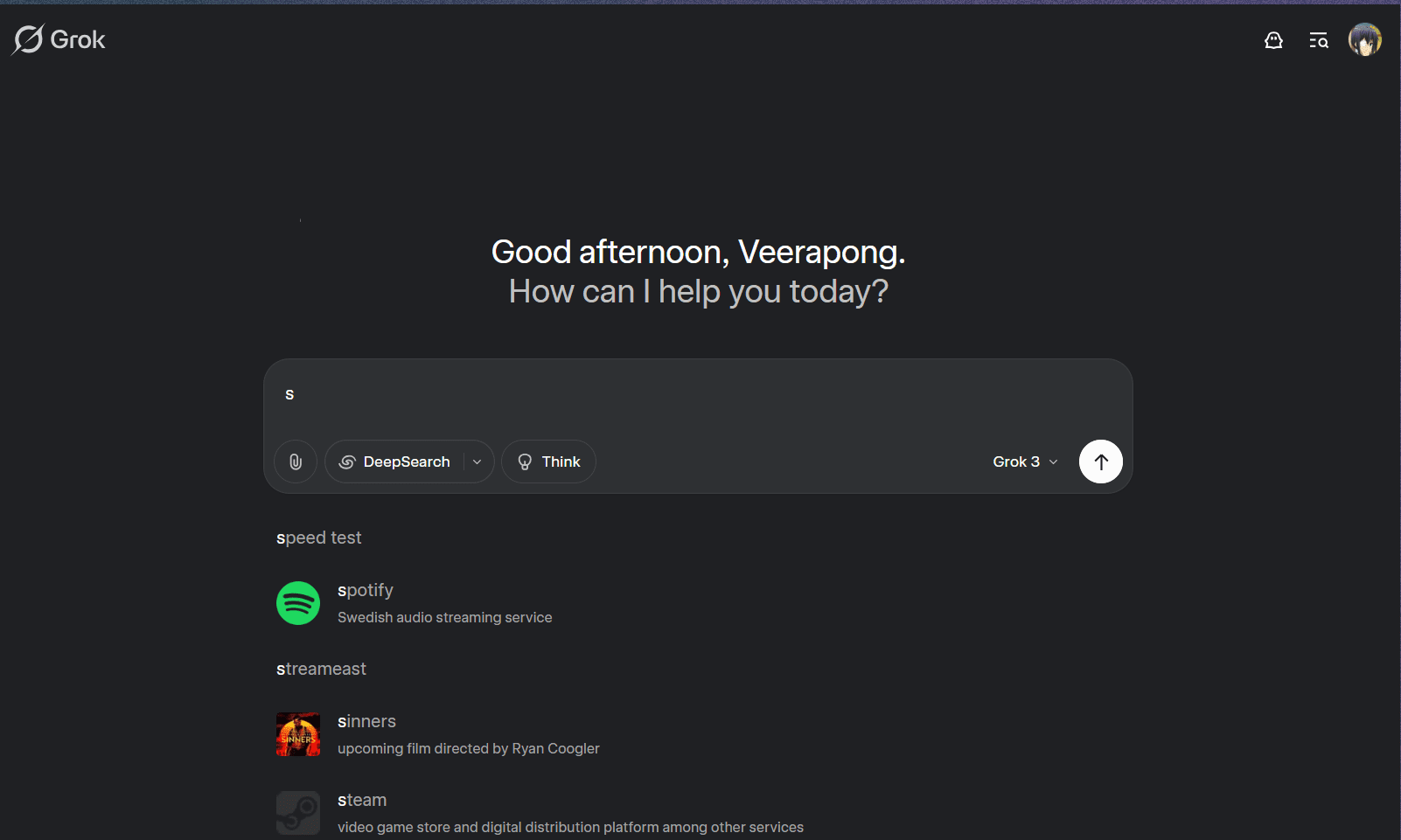Select the "sinners" suggestion
Screen dimensions: 1401x840
366,721
